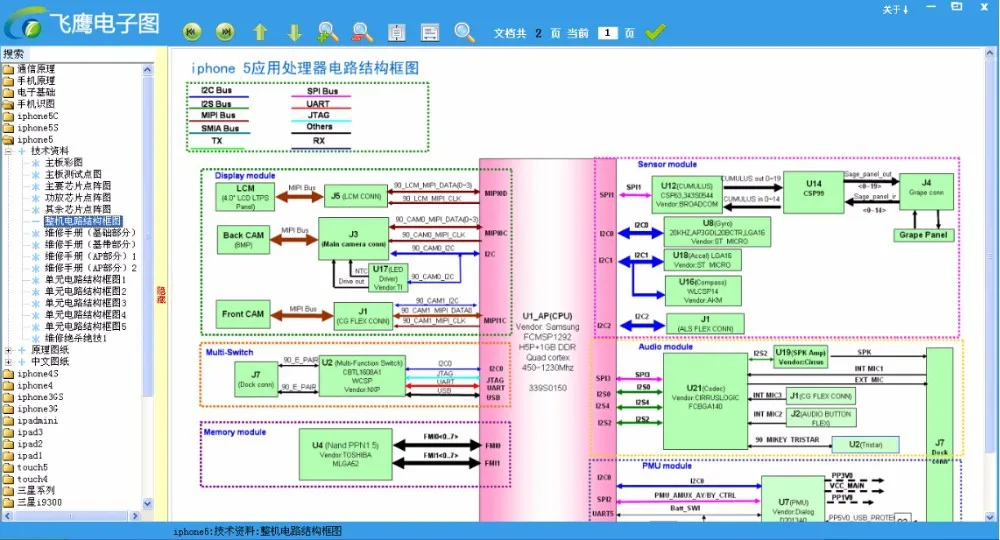Open the iphone4S folder

[37, 374]
